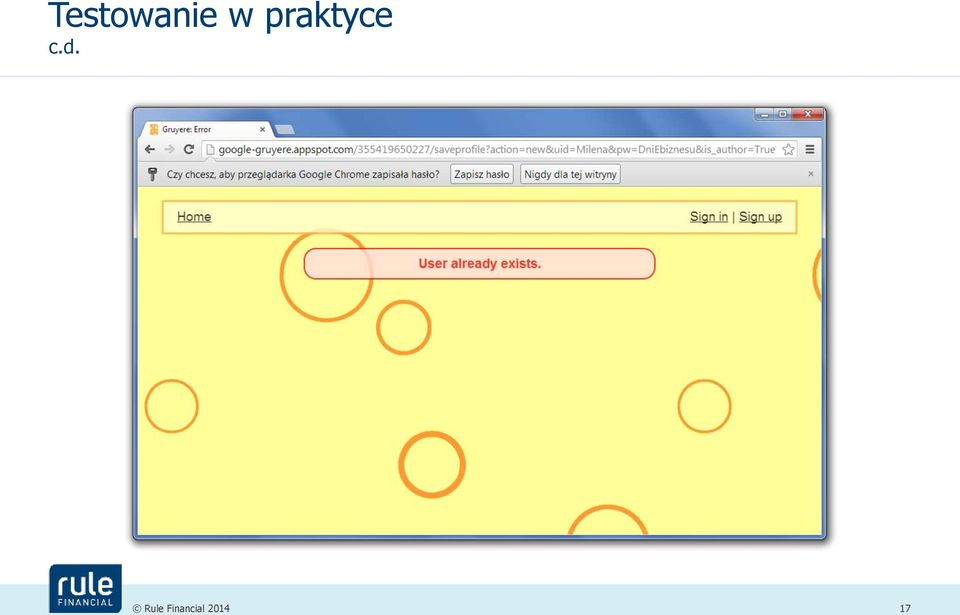Viewport: 960px width, 615px height.
Task: Click the Zapisz hasło button
Action: tap(482, 174)
